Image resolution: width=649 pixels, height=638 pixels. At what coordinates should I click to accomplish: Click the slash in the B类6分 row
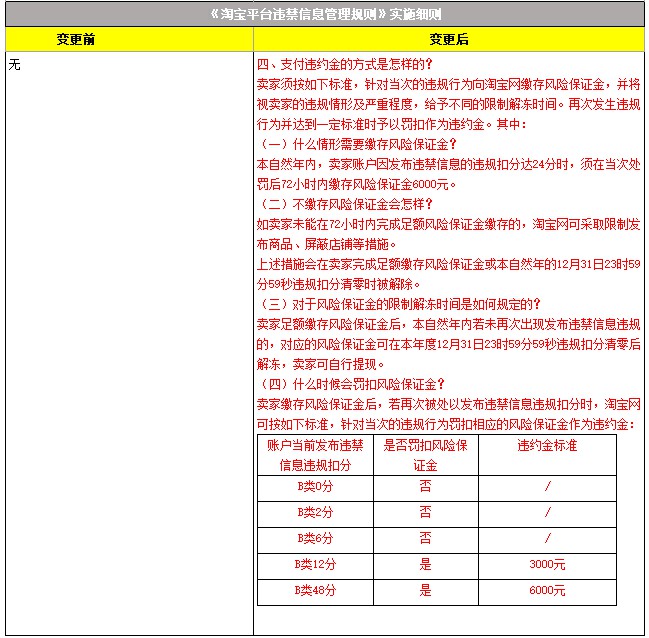(x=548, y=538)
